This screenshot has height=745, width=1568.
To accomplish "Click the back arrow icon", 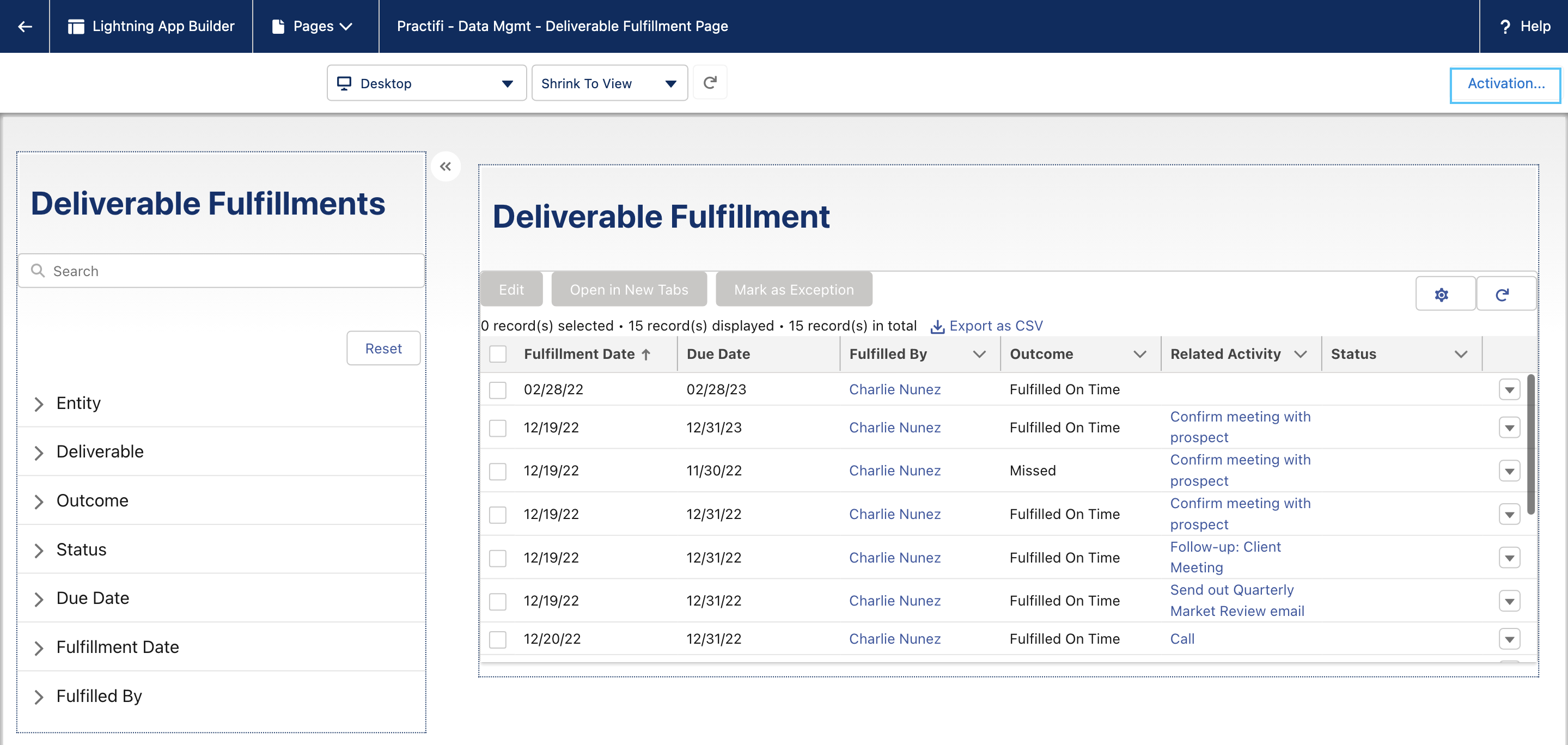I will click(x=25, y=26).
